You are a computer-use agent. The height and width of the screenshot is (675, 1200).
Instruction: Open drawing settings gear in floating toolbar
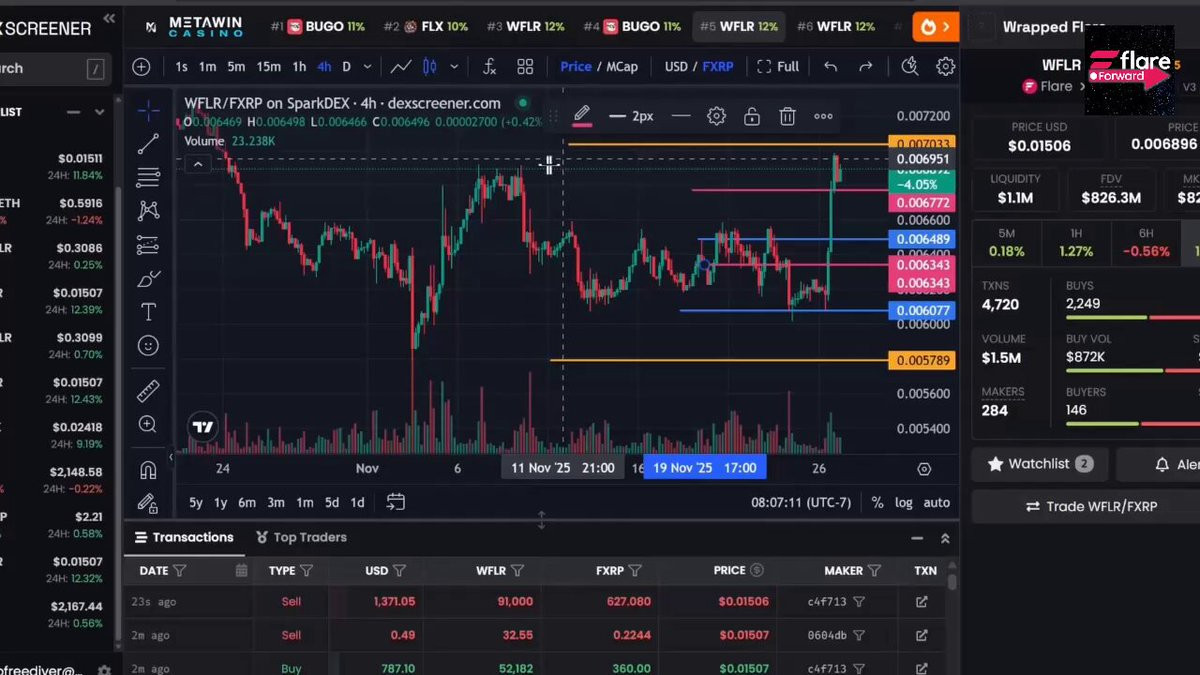[716, 116]
